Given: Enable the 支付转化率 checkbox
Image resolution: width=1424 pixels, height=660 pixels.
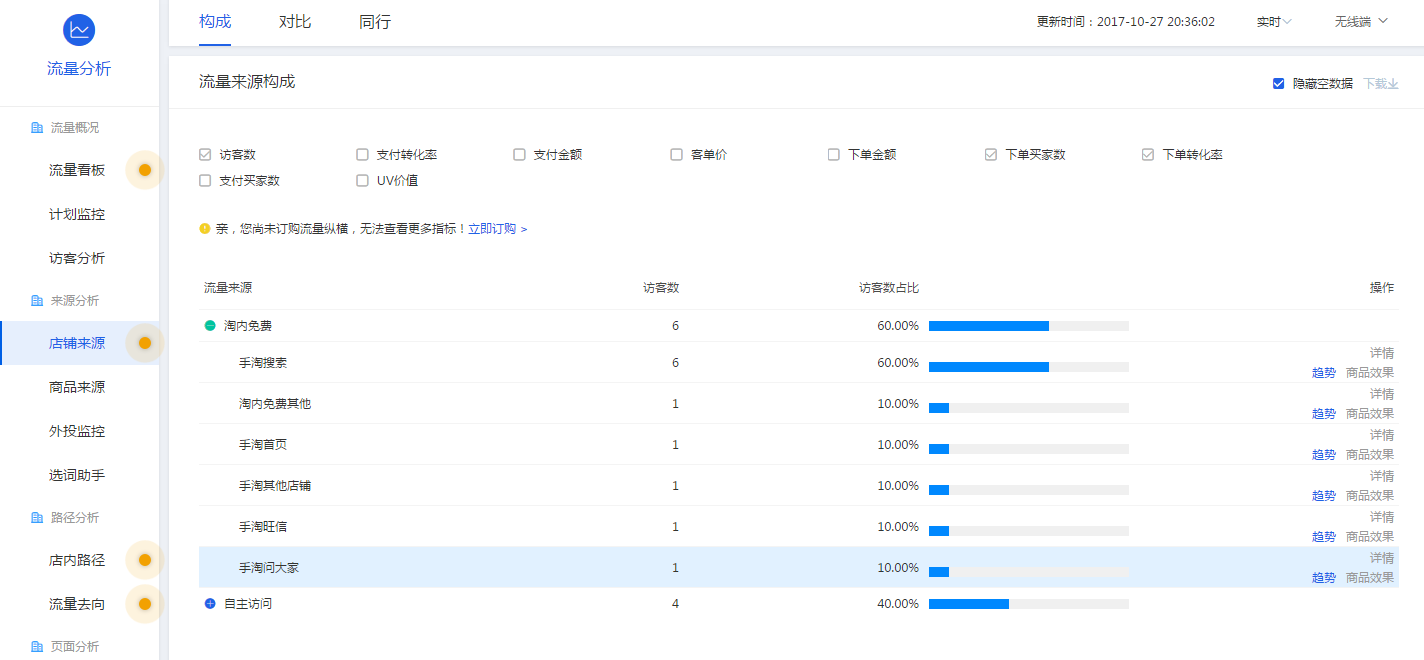Looking at the screenshot, I should point(362,155).
